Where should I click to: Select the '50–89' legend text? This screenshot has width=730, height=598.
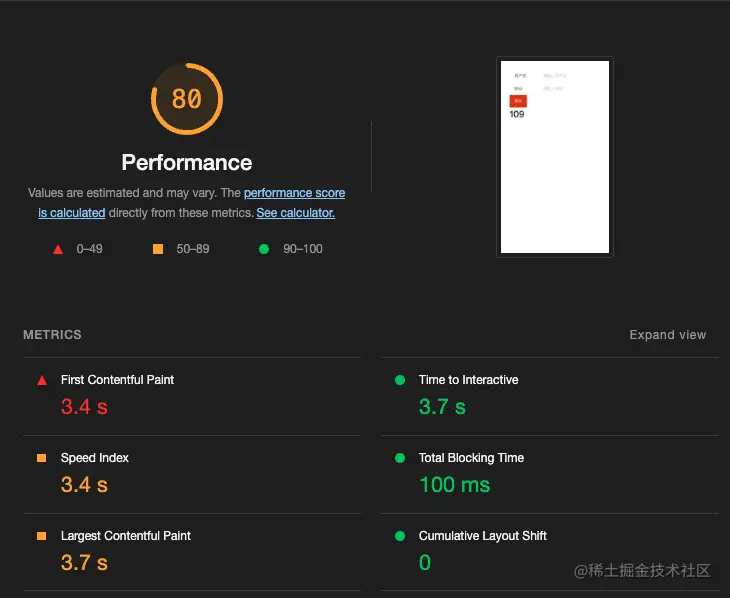[193, 249]
